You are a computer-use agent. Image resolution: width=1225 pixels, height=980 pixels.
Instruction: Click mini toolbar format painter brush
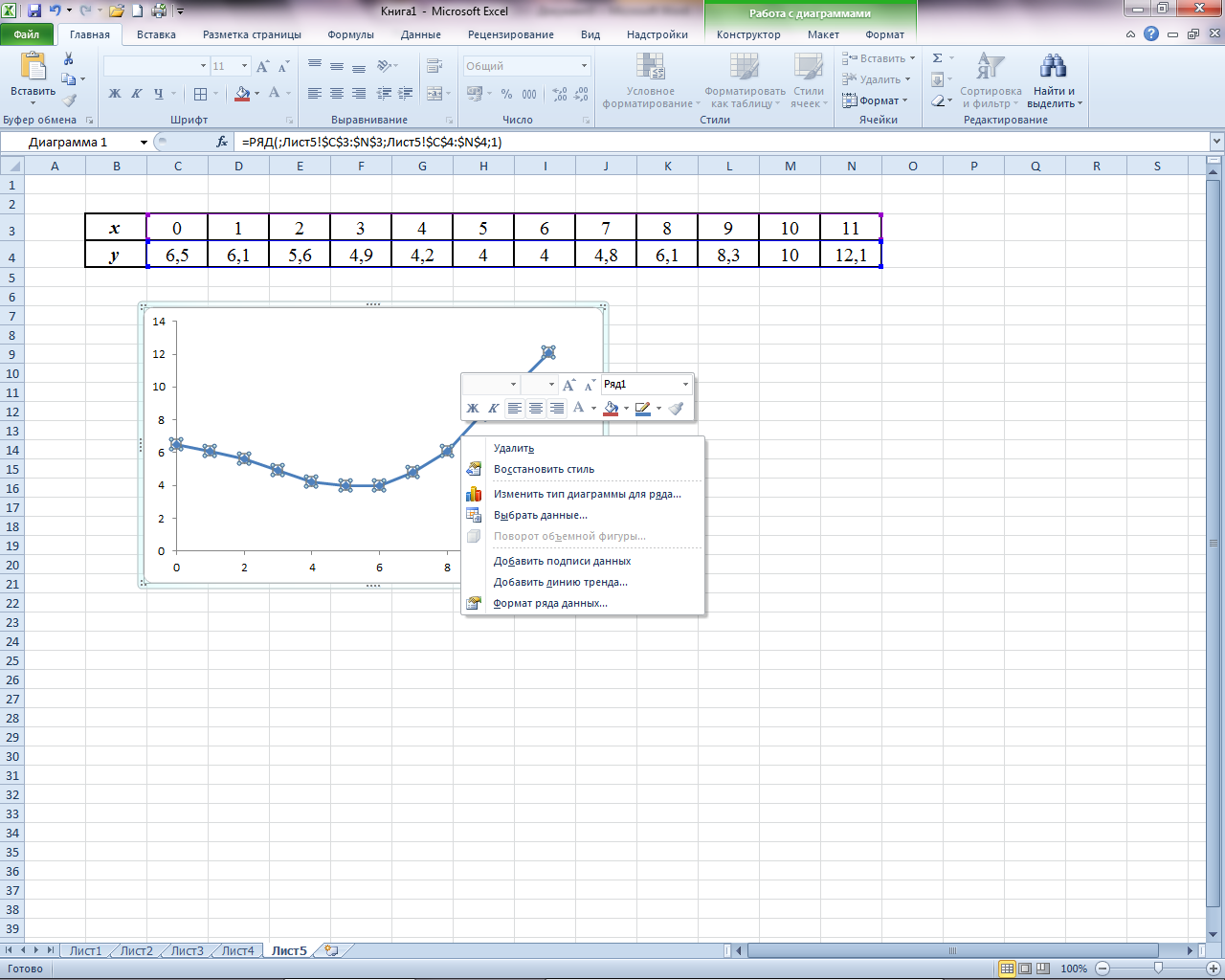[x=677, y=409]
